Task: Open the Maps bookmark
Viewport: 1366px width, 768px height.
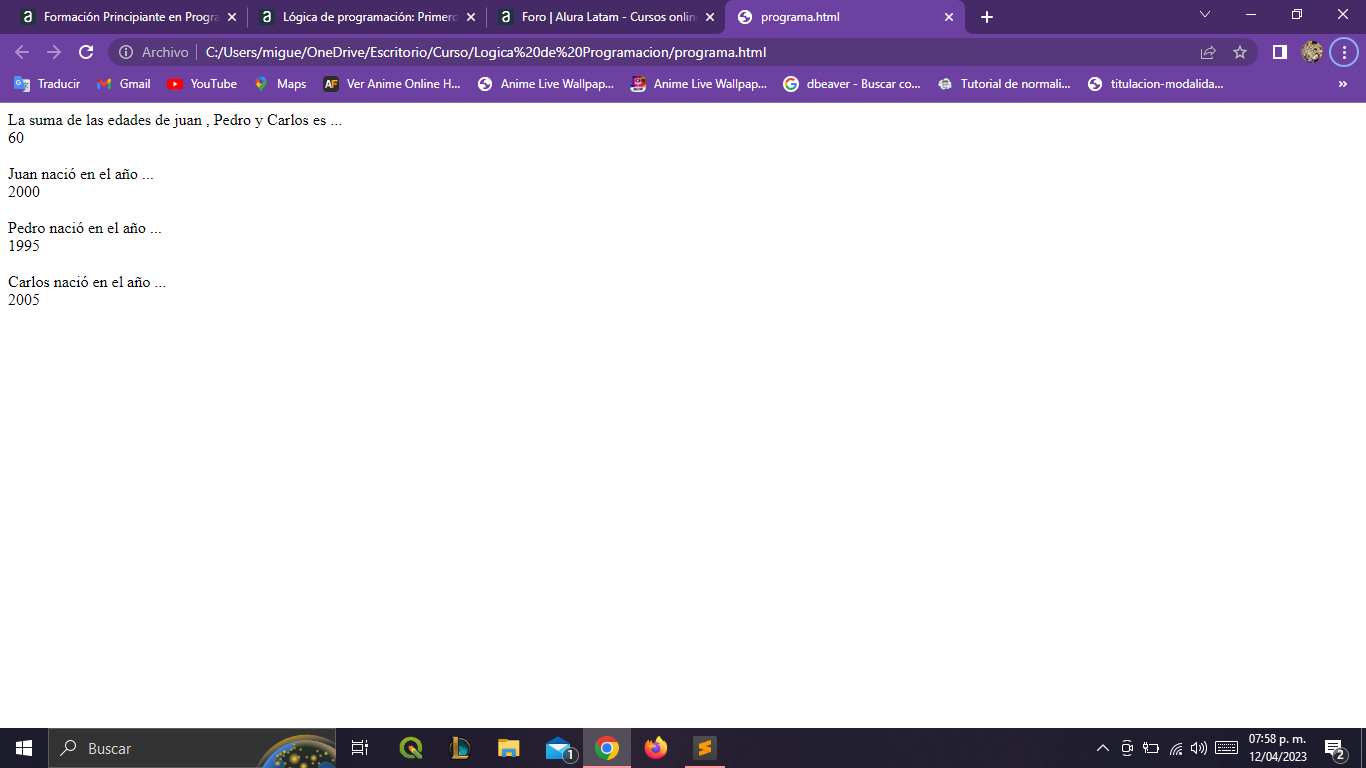Action: click(x=280, y=84)
